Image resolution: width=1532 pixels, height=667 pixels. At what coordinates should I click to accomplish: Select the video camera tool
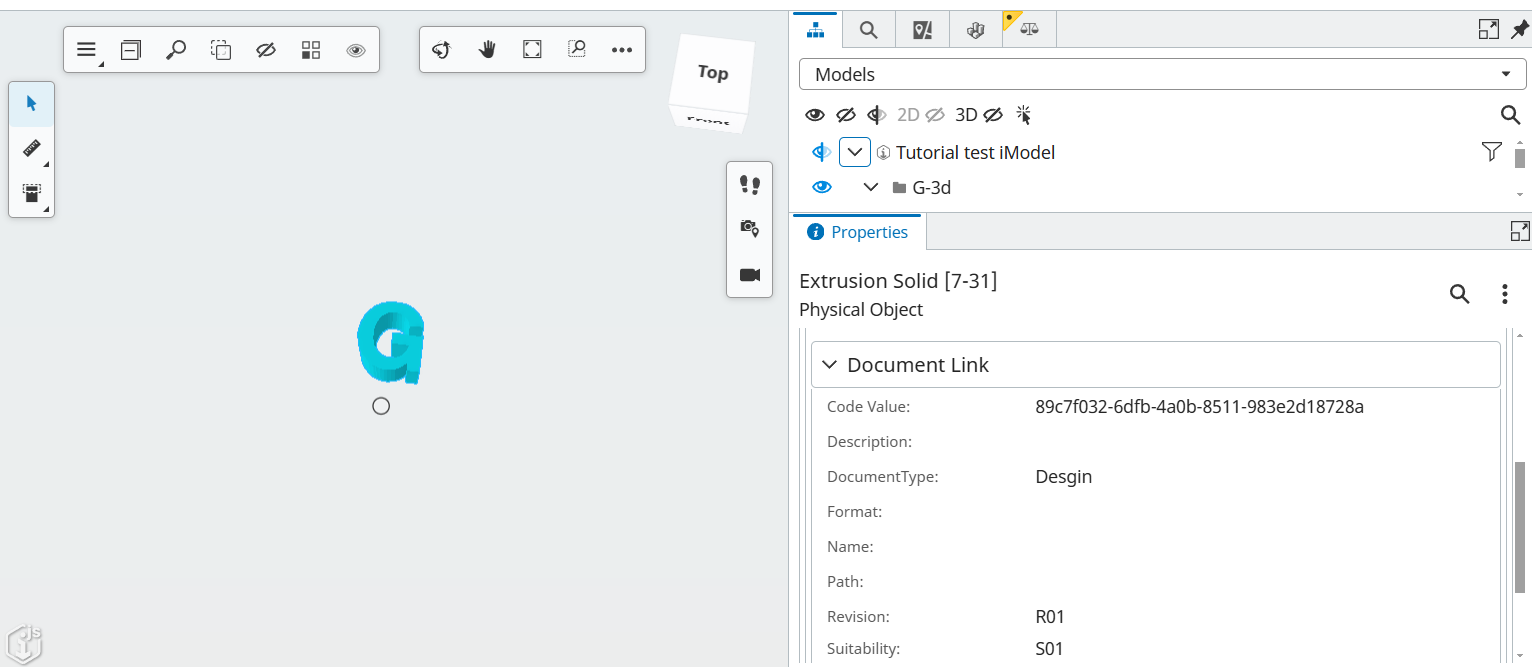click(749, 274)
